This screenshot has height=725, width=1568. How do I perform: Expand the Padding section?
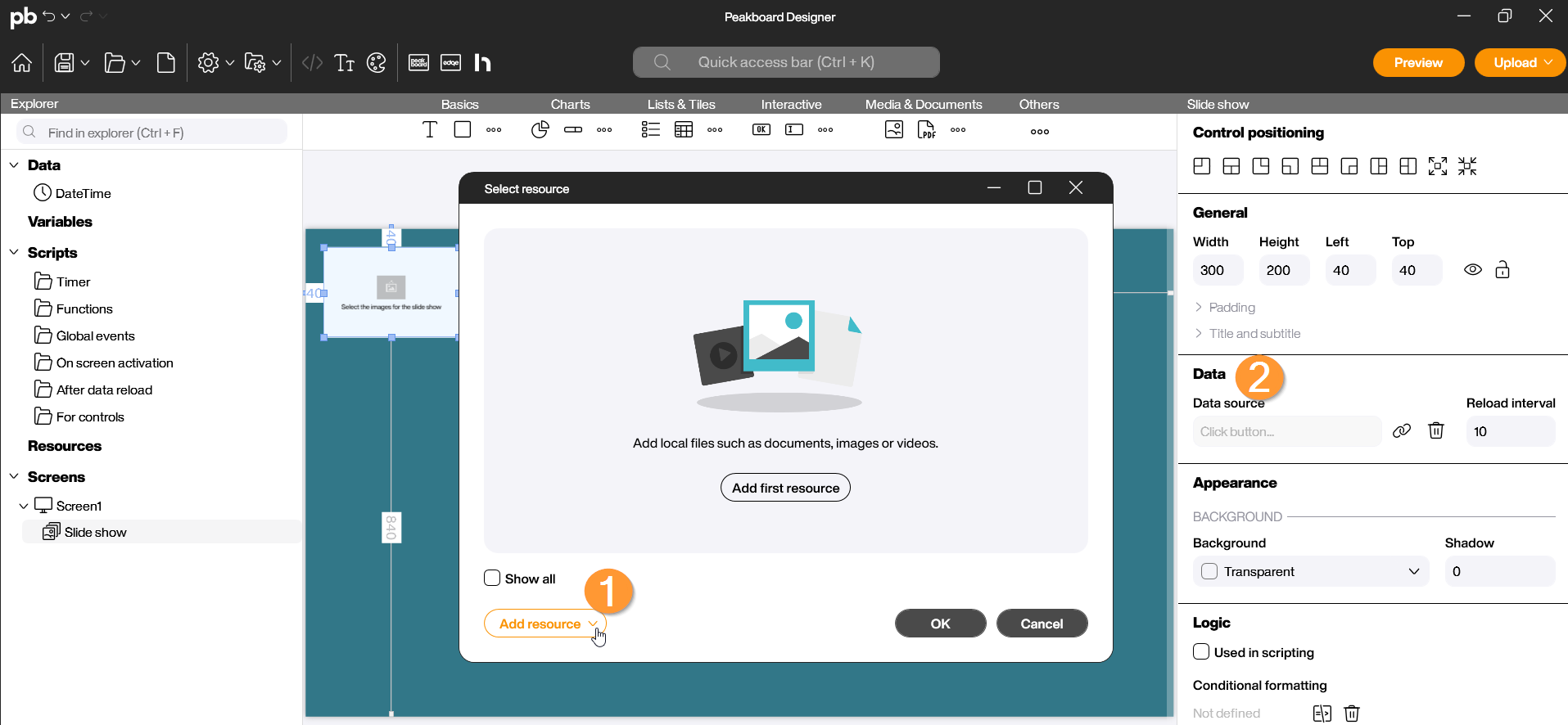[1231, 308]
